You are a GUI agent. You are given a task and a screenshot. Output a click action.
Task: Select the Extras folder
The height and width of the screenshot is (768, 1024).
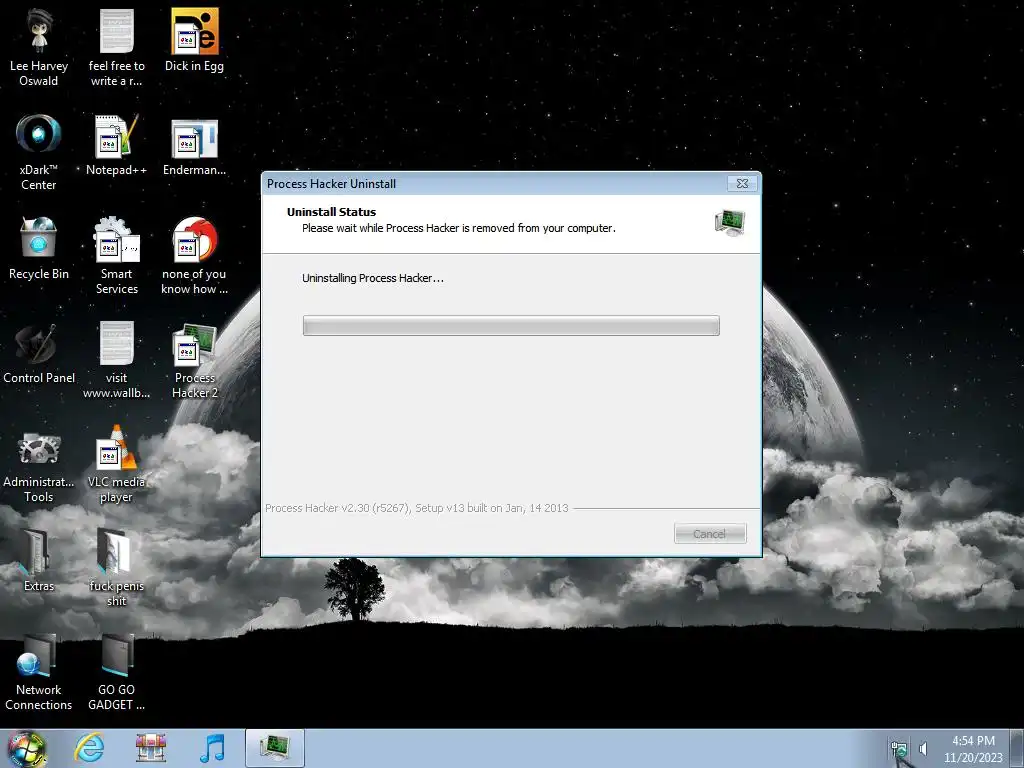pos(39,560)
